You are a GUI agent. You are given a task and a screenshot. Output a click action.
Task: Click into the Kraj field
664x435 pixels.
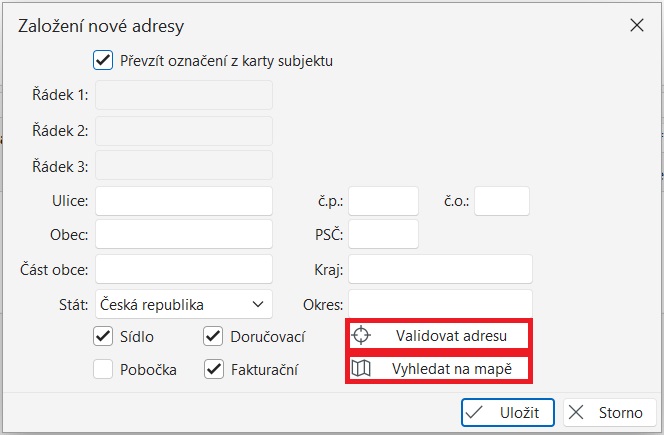[440, 269]
